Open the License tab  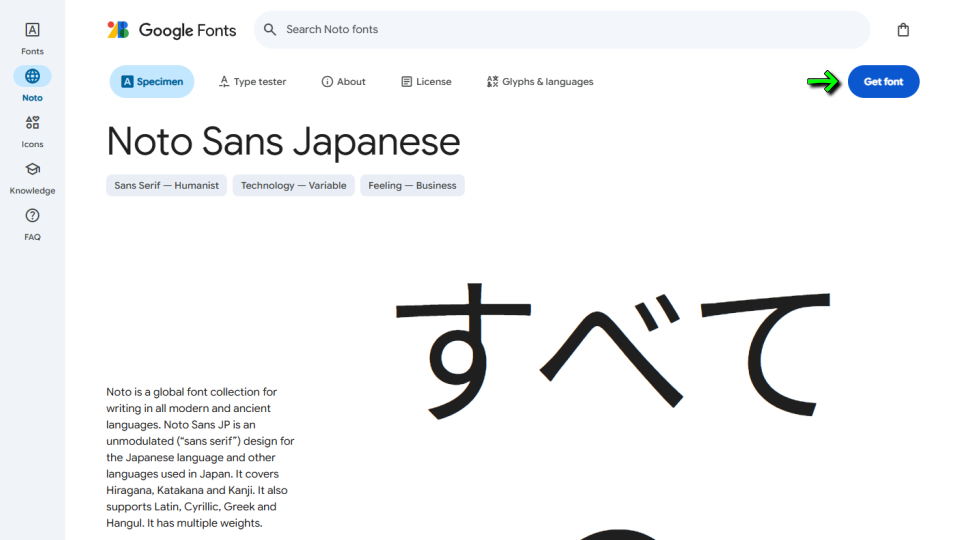[426, 81]
